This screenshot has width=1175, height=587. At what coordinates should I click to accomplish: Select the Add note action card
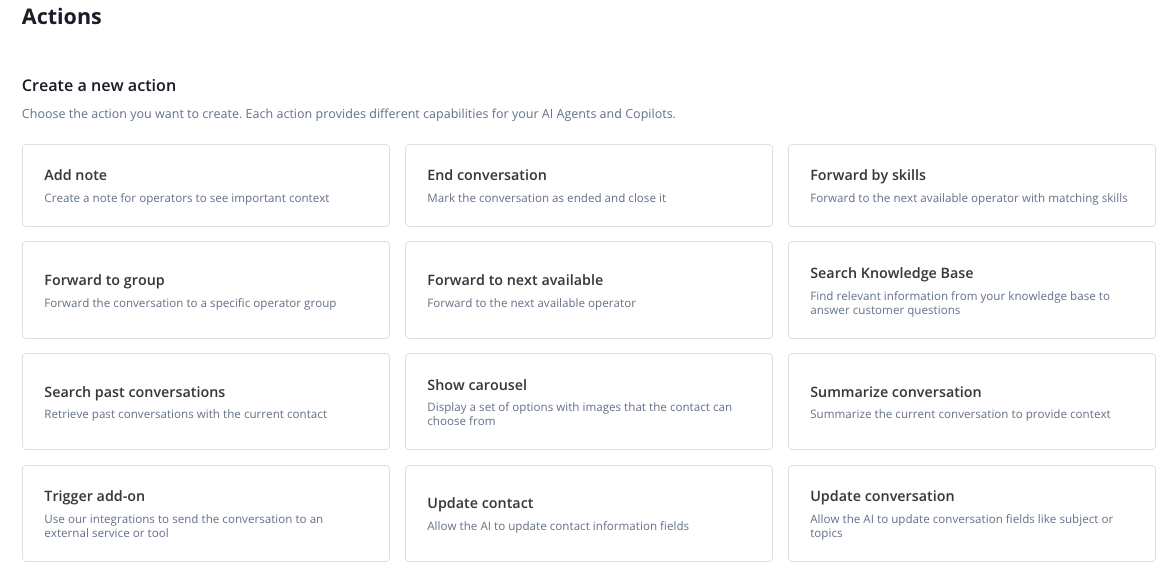[x=205, y=185]
